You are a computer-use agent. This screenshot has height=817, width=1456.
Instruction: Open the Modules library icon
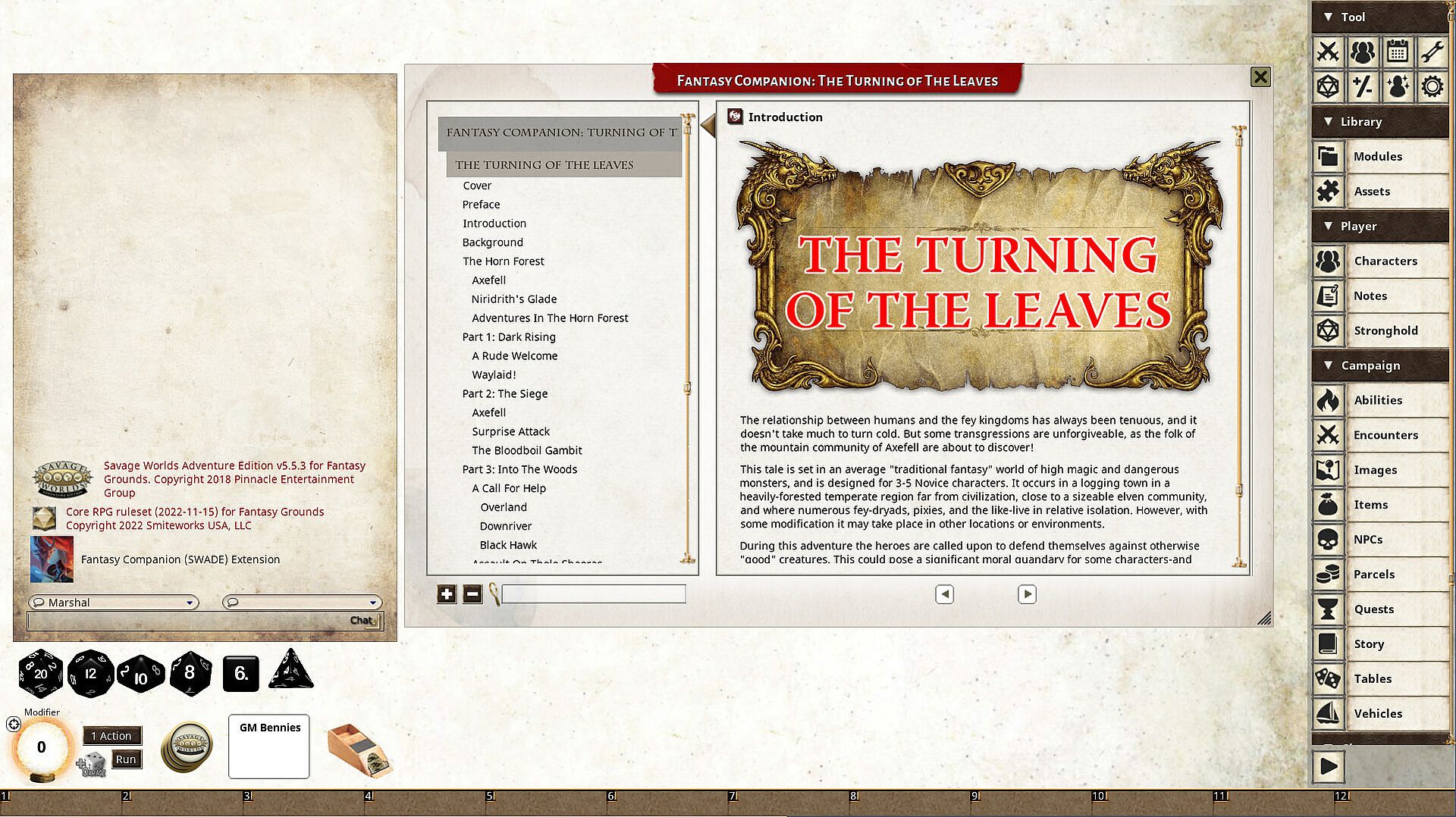(1328, 156)
